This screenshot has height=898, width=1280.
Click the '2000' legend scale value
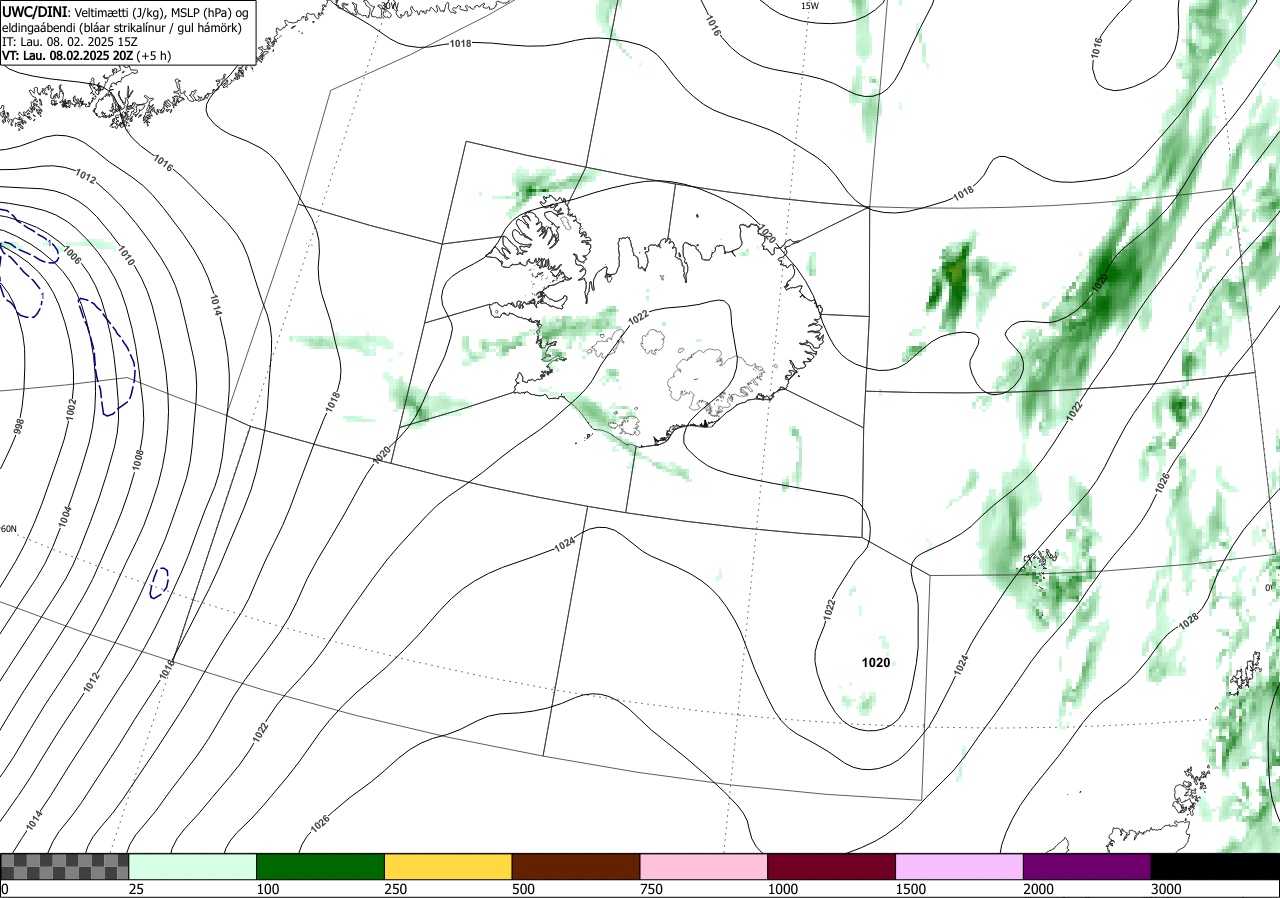1038,889
